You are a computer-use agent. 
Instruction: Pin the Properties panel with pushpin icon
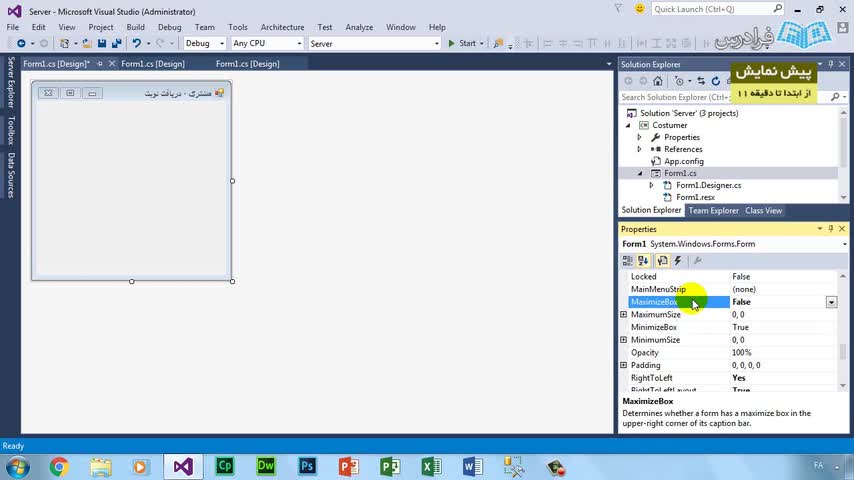point(831,229)
